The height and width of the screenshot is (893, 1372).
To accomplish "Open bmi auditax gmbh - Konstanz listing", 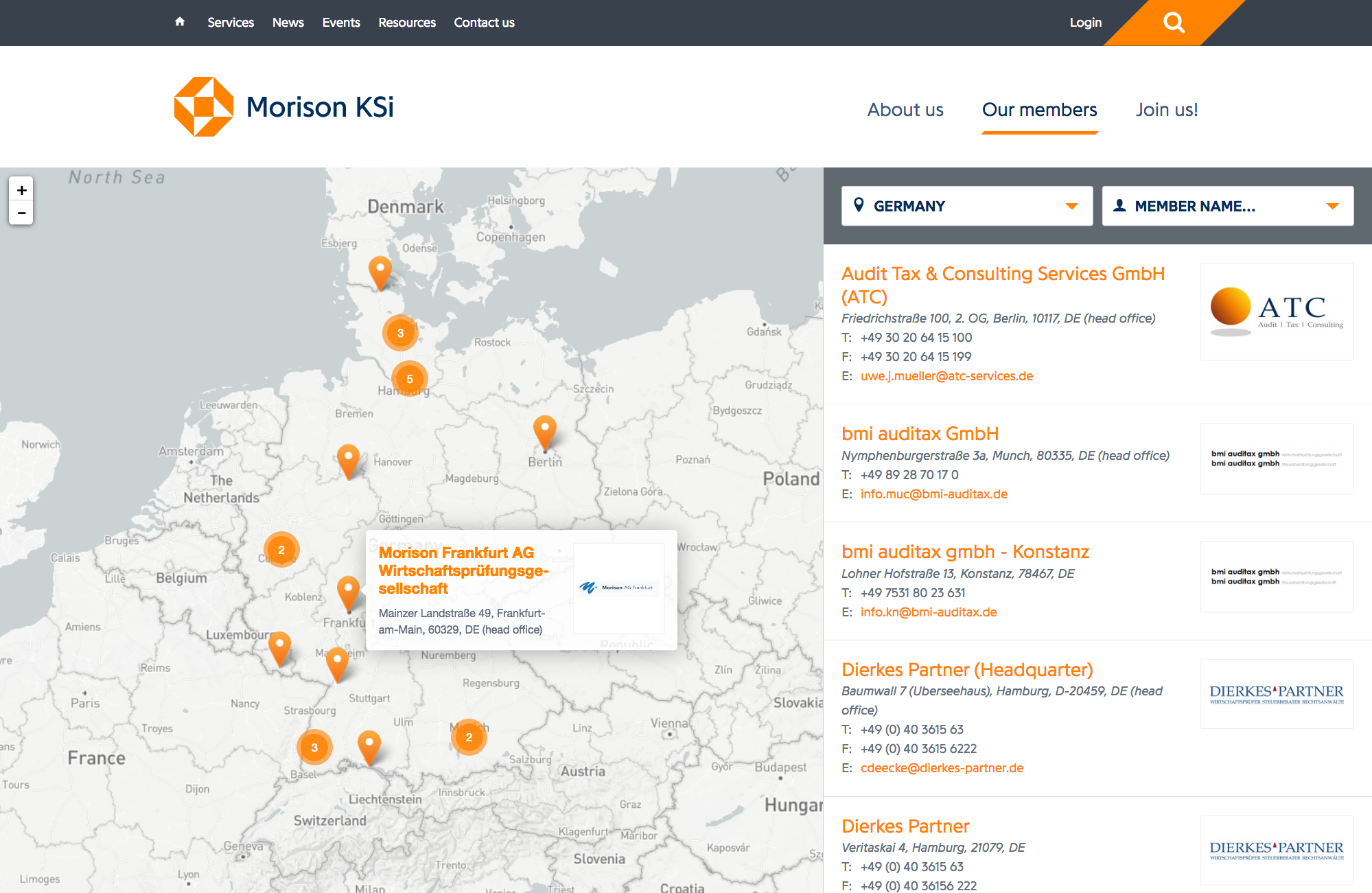I will click(965, 552).
